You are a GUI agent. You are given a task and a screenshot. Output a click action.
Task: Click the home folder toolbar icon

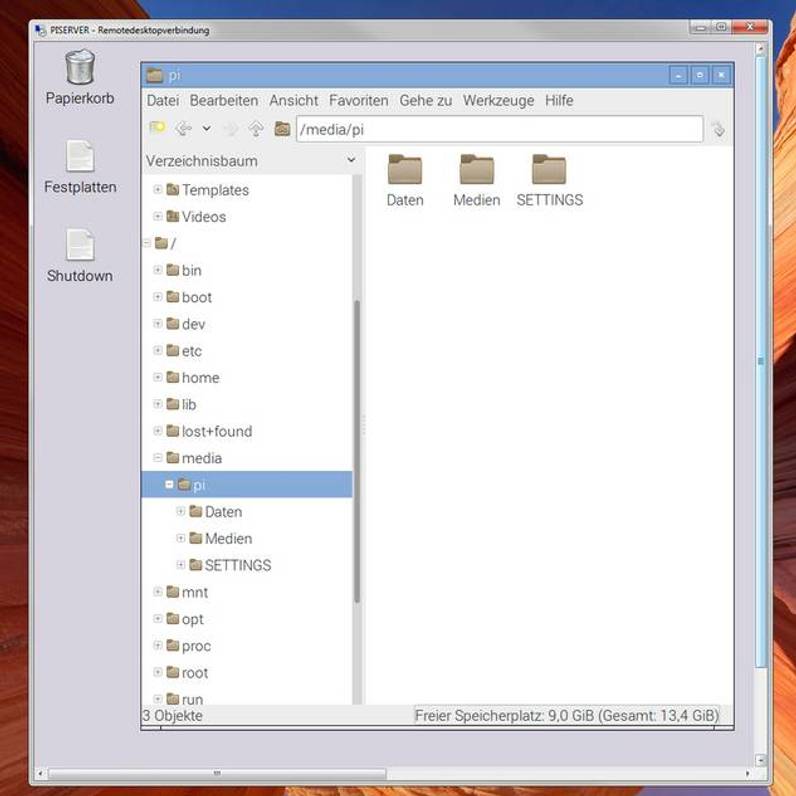coord(282,128)
